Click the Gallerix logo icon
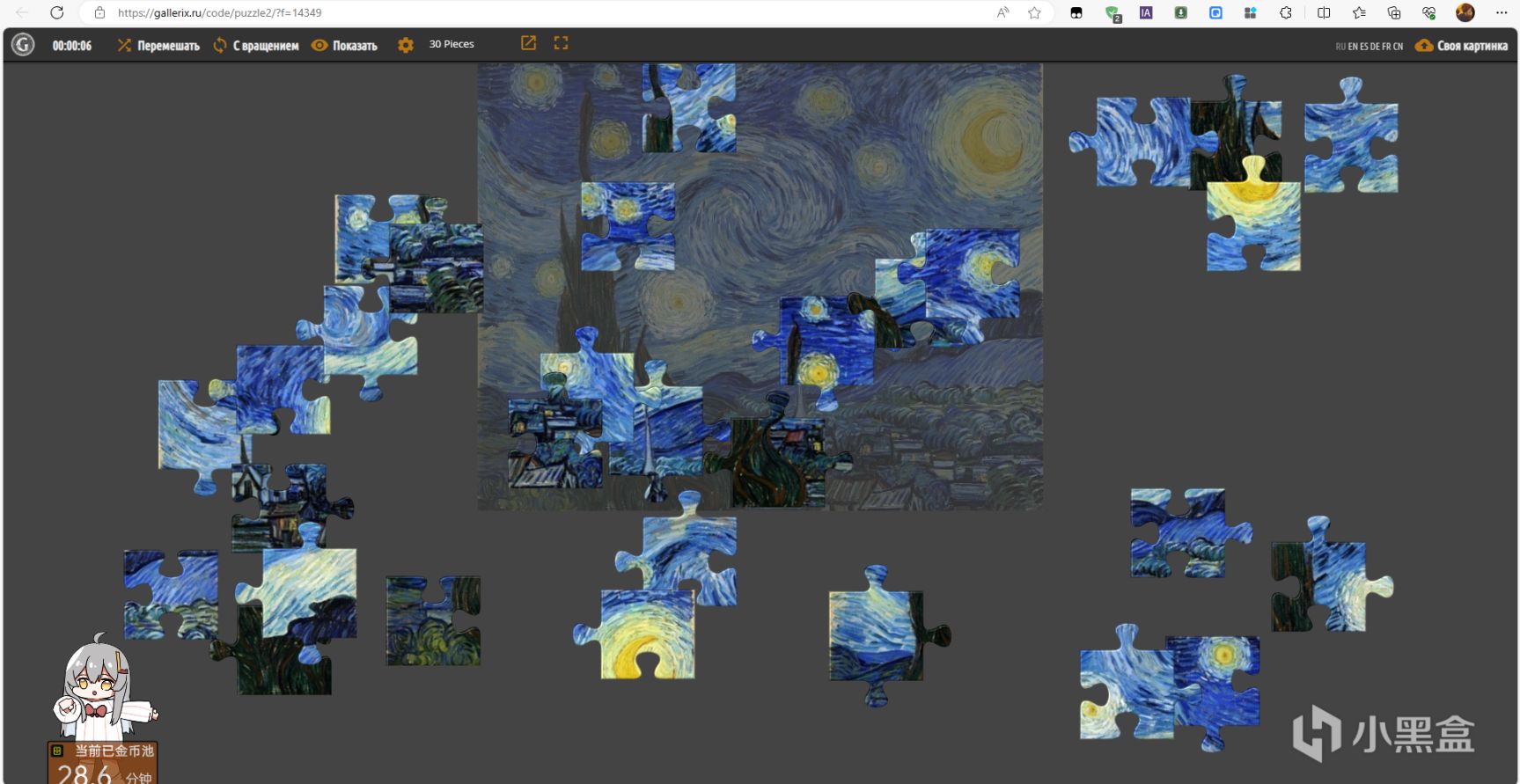 23,45
